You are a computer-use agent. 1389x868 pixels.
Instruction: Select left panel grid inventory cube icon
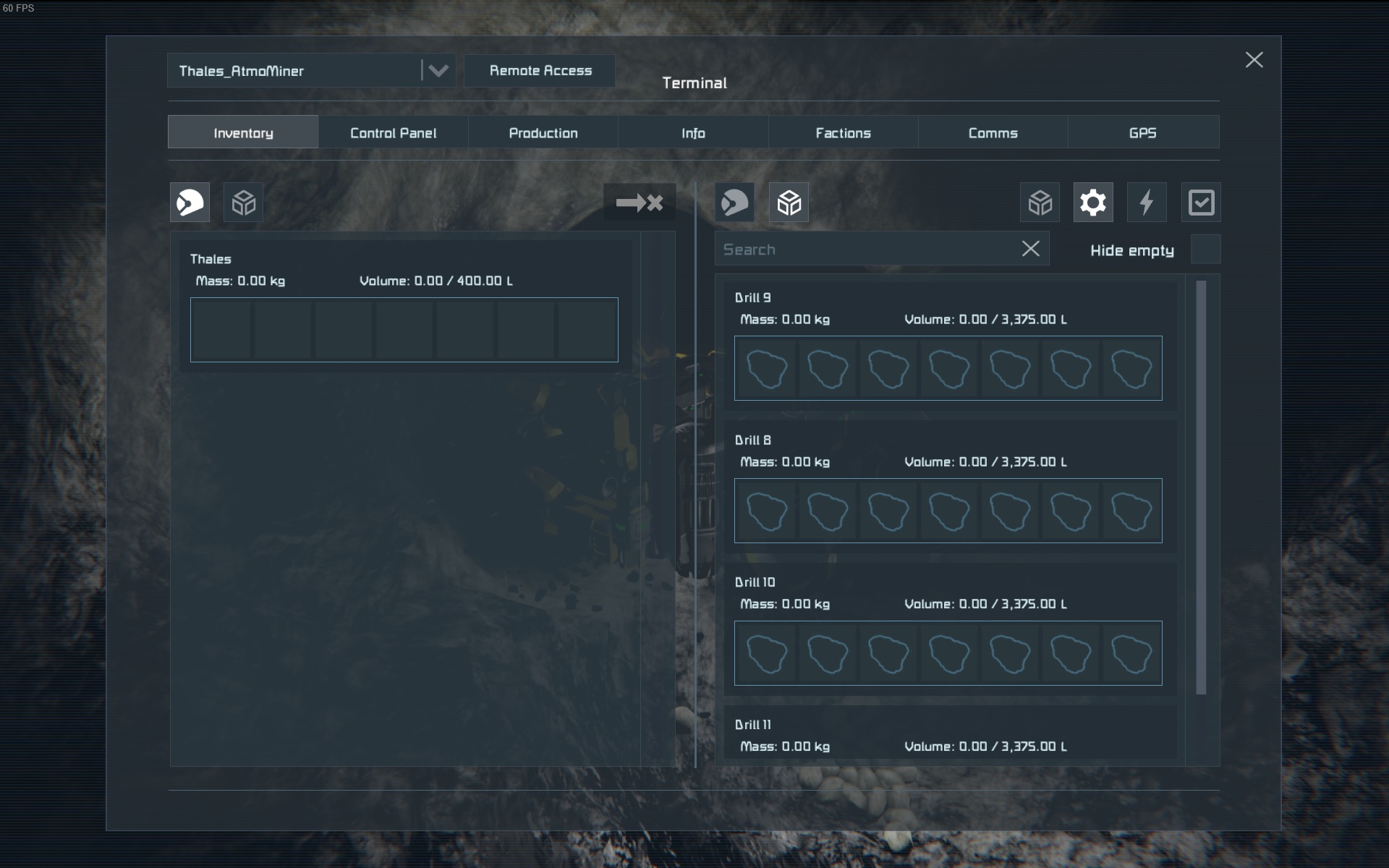(244, 203)
